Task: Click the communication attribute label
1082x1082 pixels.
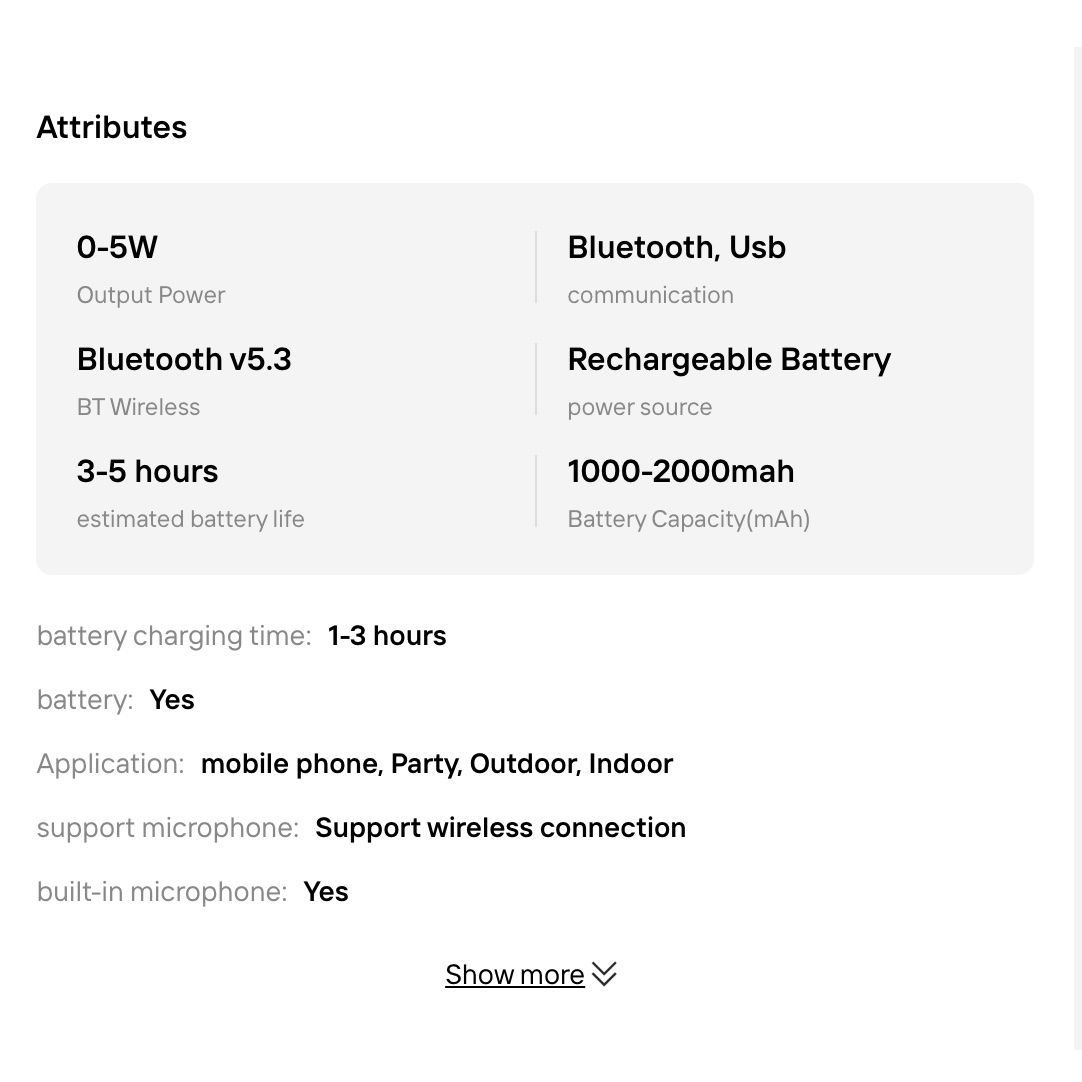Action: (x=650, y=295)
